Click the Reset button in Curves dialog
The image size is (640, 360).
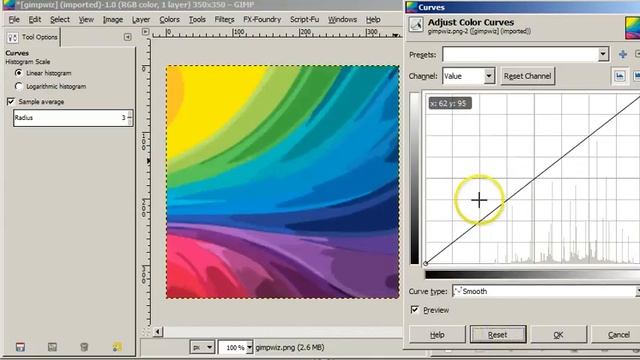pyautogui.click(x=498, y=335)
